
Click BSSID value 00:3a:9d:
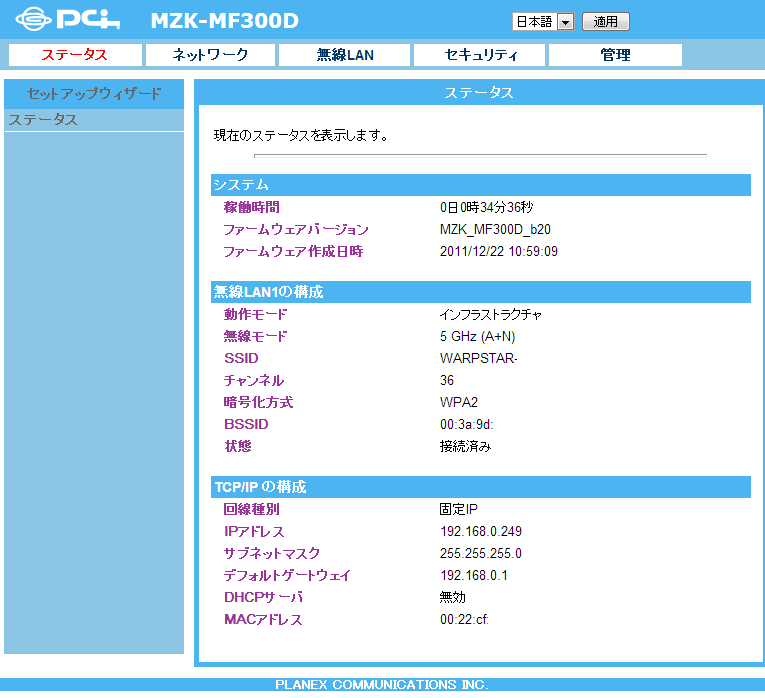[466, 424]
